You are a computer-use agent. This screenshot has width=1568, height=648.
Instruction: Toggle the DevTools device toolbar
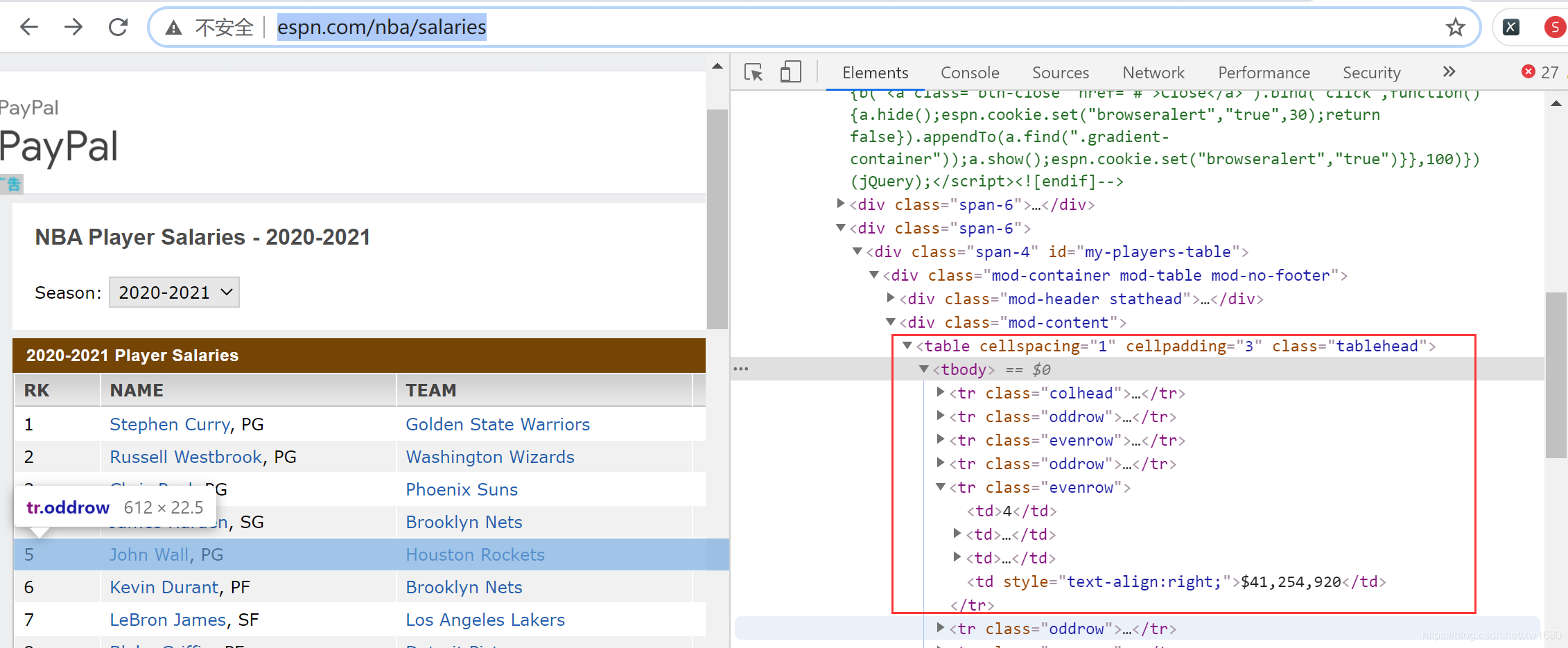(x=791, y=72)
